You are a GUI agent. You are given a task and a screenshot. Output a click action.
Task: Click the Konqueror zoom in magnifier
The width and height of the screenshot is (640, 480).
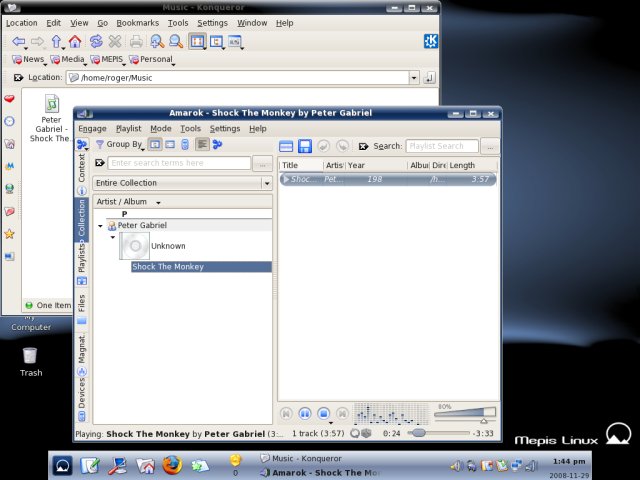click(157, 41)
